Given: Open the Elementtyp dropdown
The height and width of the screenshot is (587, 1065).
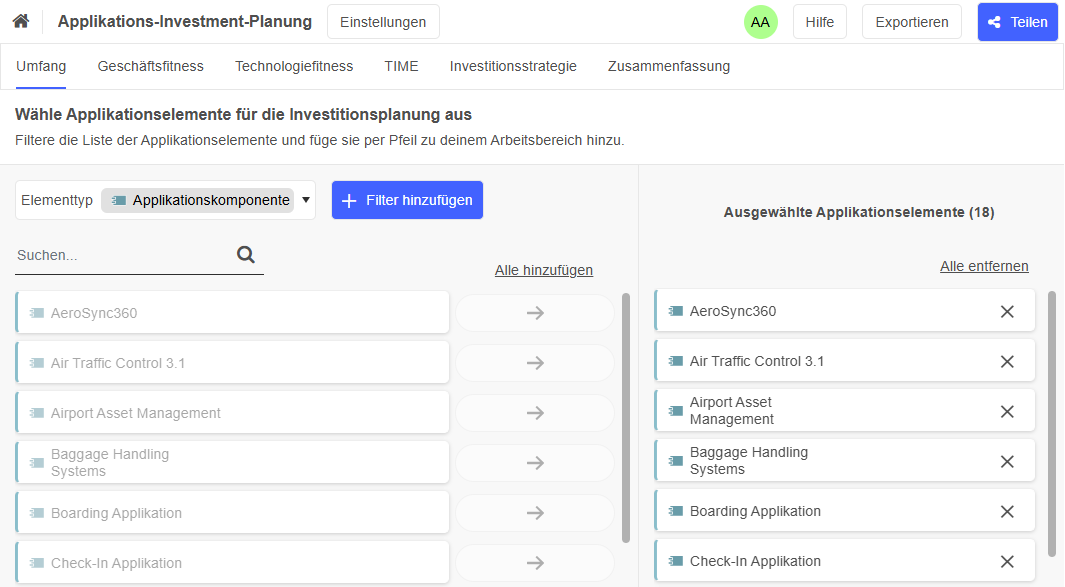Looking at the screenshot, I should pyautogui.click(x=305, y=200).
